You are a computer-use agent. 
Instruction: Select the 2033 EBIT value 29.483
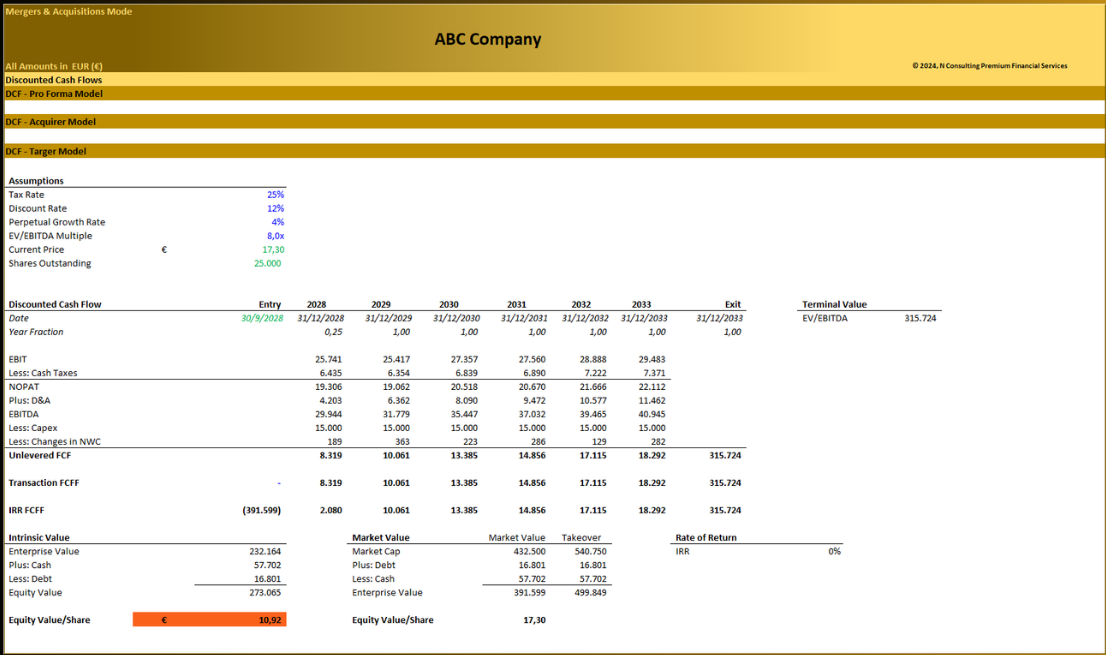(651, 360)
